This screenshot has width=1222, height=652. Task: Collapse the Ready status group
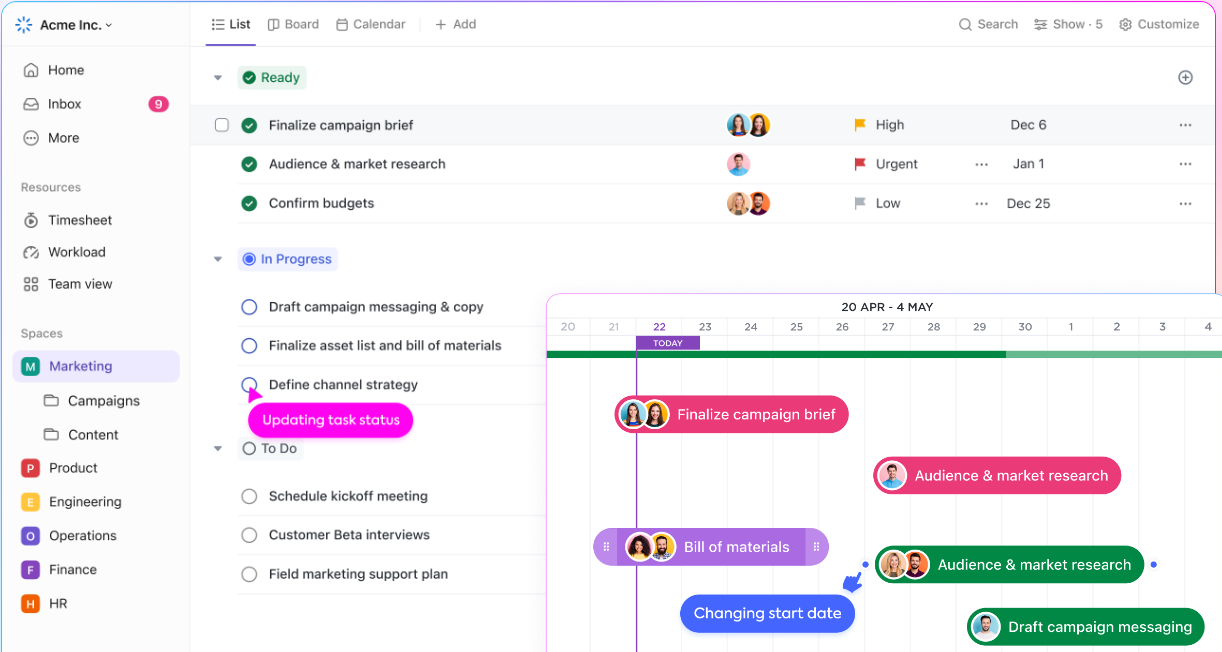click(217, 77)
